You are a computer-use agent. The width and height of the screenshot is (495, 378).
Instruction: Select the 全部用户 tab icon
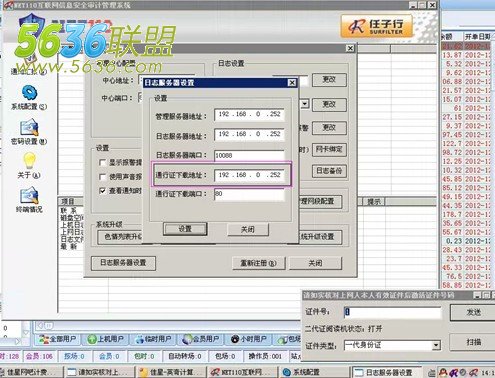point(44,339)
